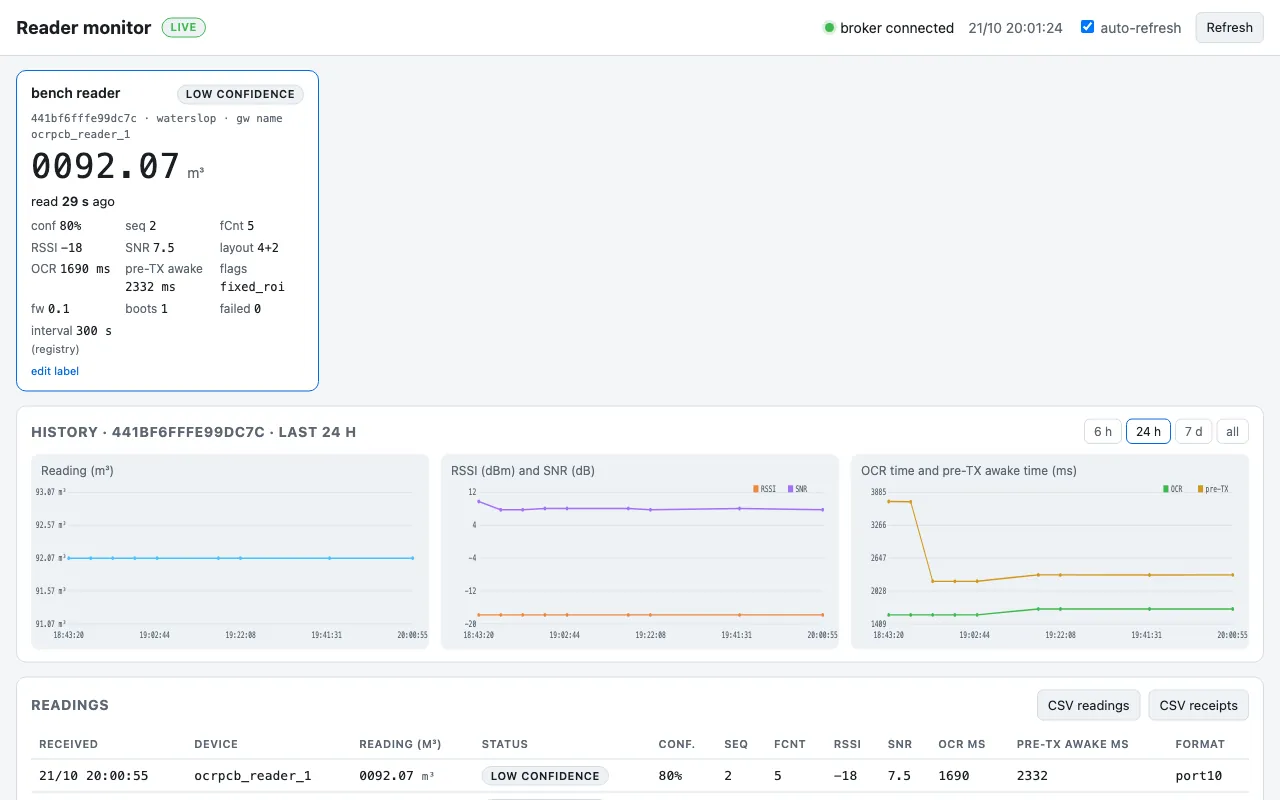Image resolution: width=1280 pixels, height=800 pixels.
Task: Click the FCNT column header
Action: (x=790, y=744)
